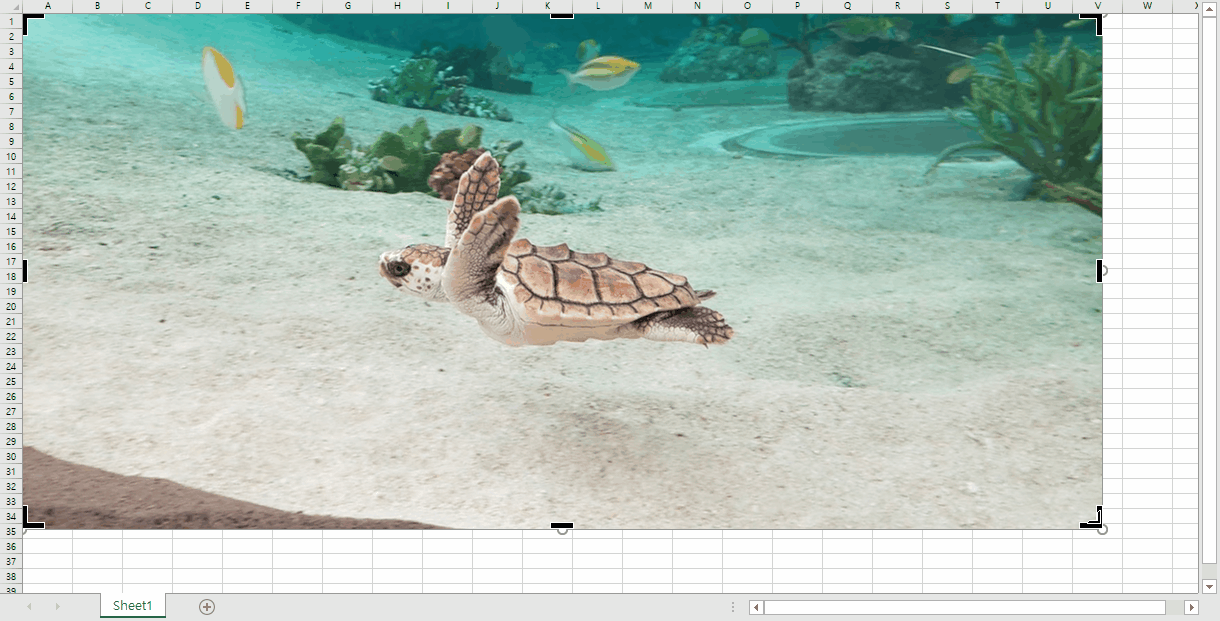This screenshot has height=621, width=1220.
Task: Select column A header
Action: (48, 6)
